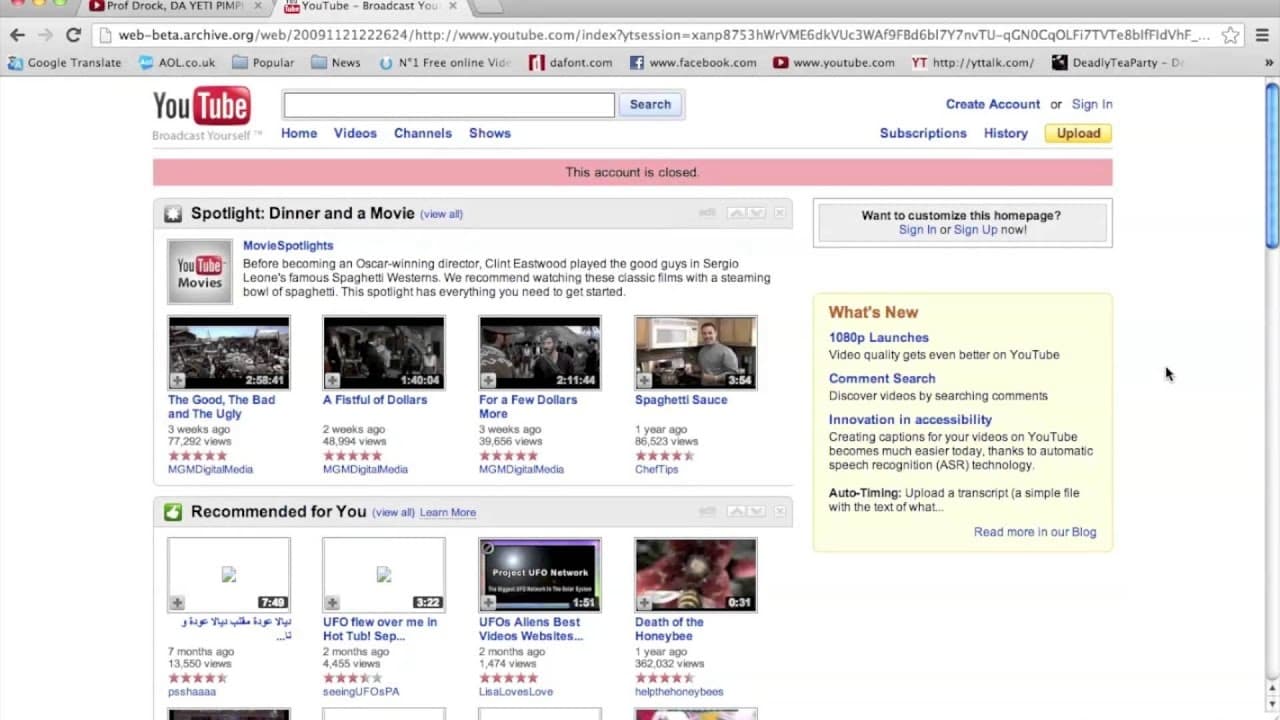Reload the page with the refresh icon
The height and width of the screenshot is (720, 1280).
(x=73, y=35)
